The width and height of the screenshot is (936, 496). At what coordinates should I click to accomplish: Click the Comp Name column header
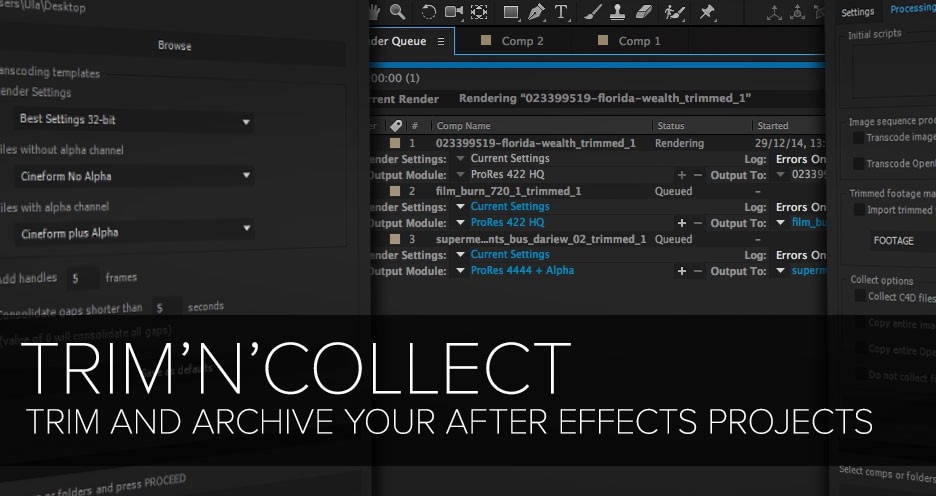coord(463,126)
